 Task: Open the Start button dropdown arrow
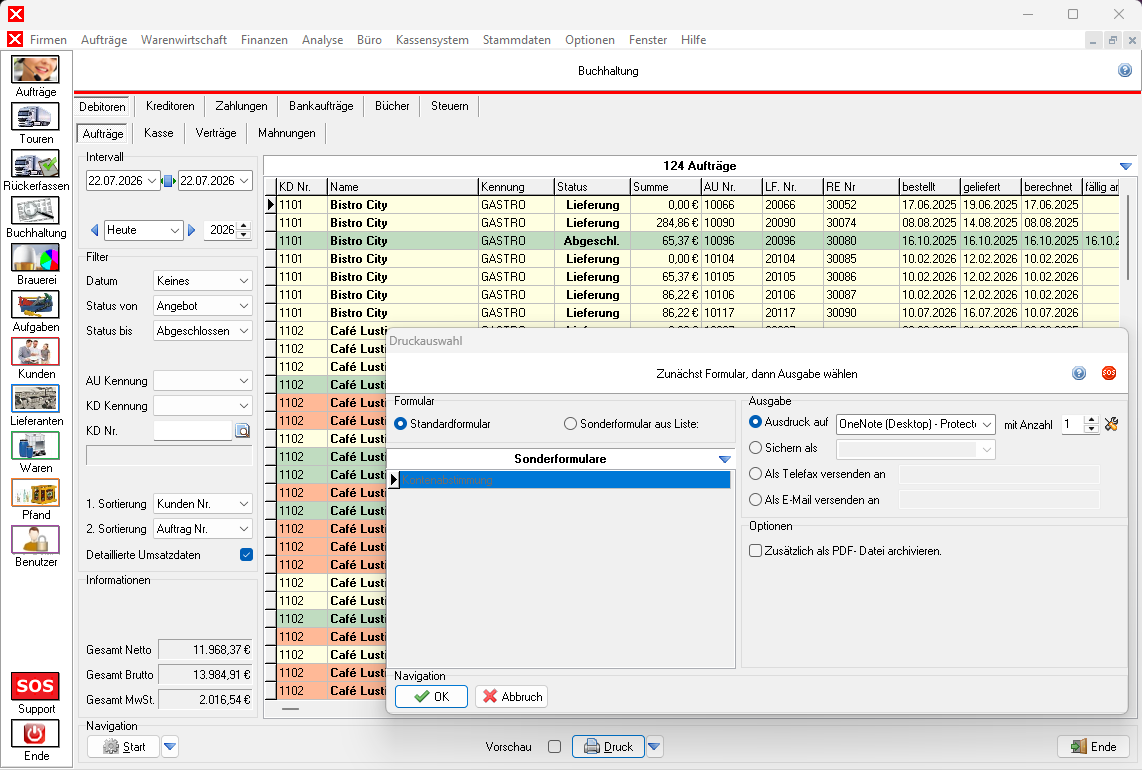[x=170, y=747]
